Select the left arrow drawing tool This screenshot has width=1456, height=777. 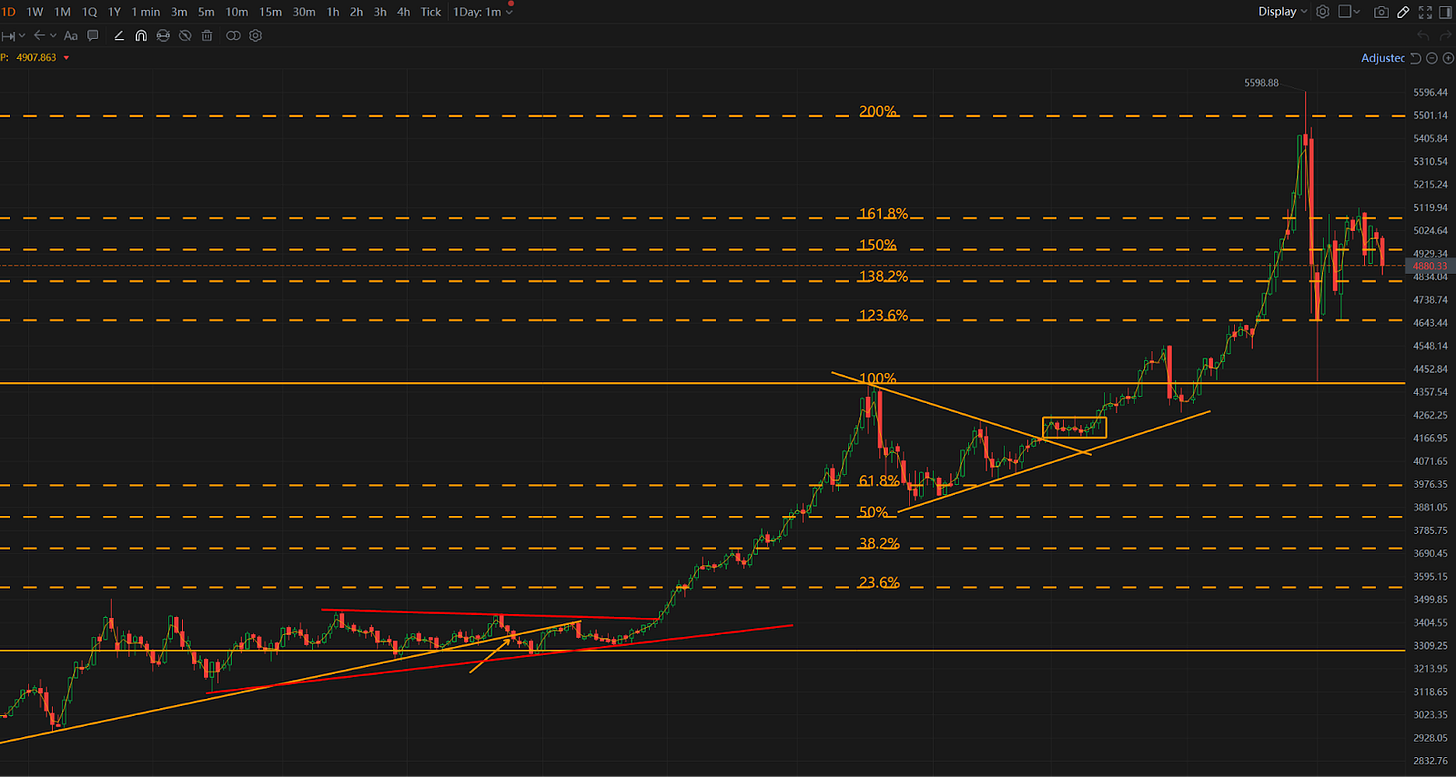[39, 35]
